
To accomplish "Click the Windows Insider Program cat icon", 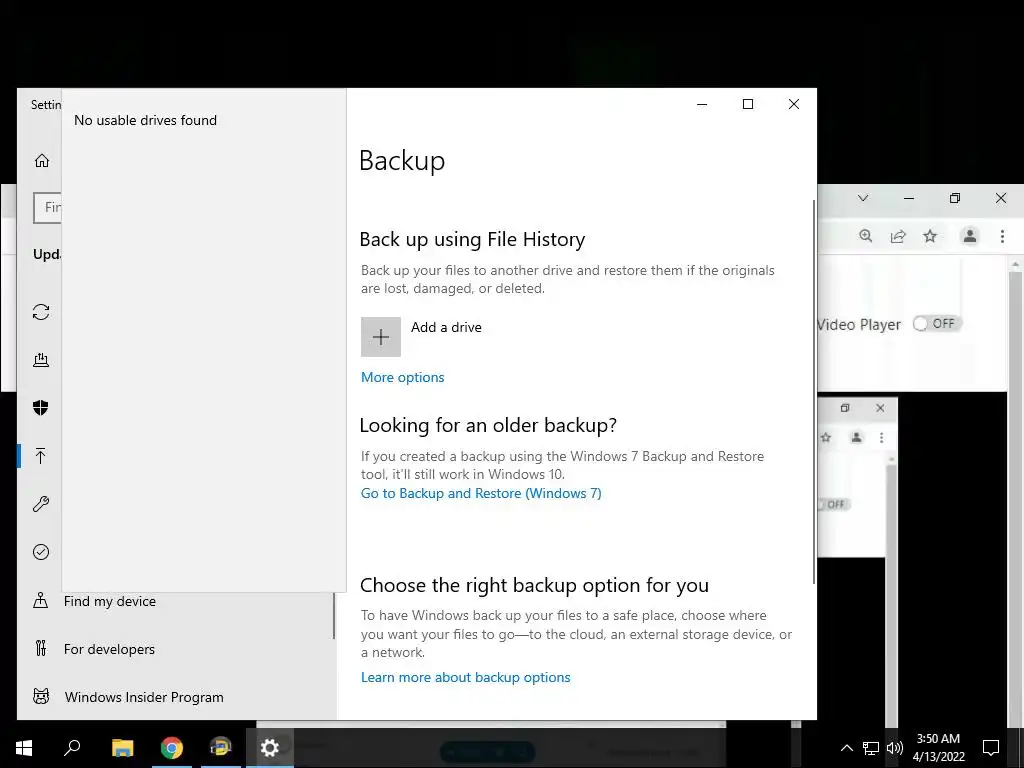I will [x=41, y=696].
